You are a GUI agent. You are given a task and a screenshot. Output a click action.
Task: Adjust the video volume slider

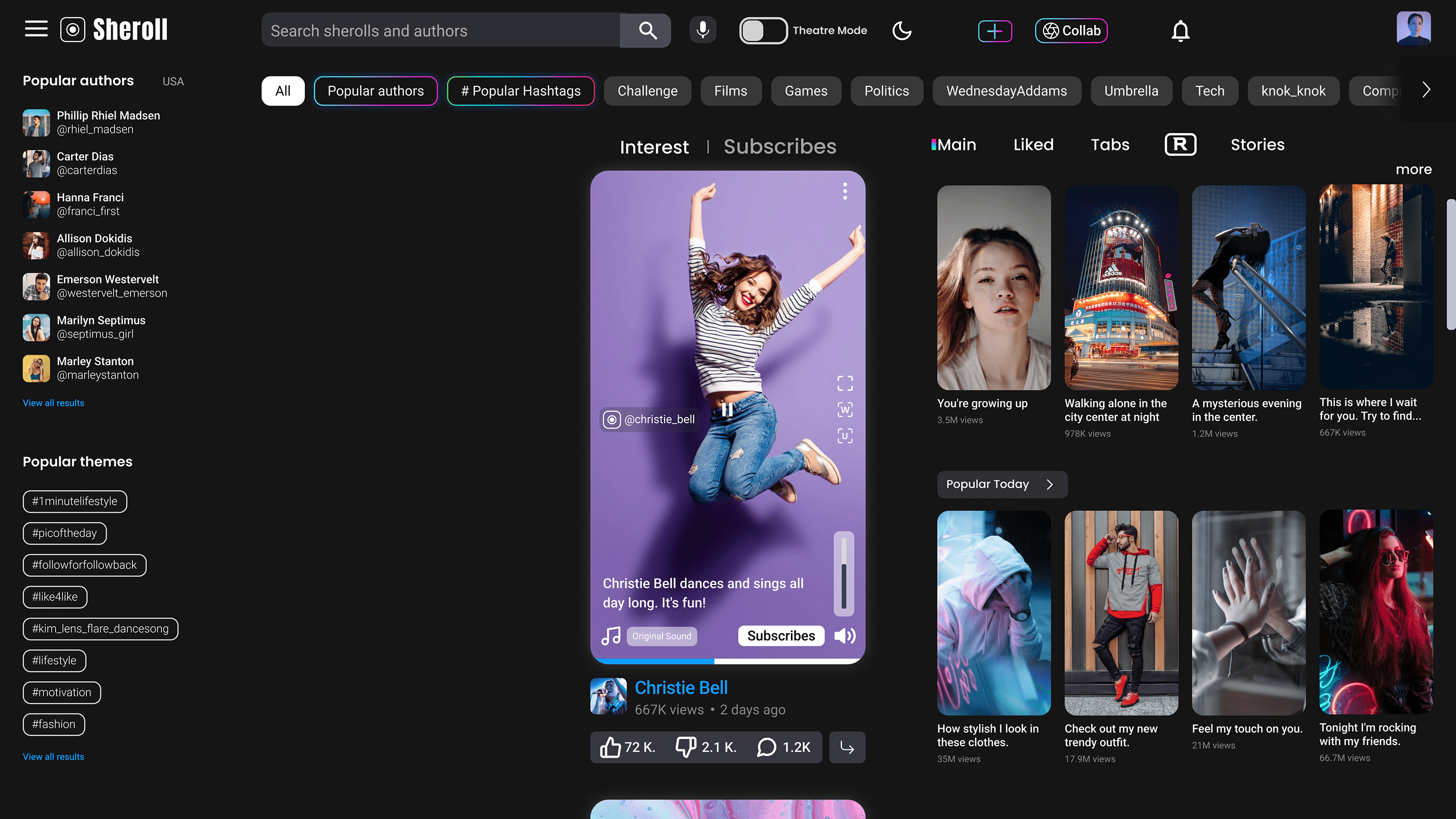(843, 574)
